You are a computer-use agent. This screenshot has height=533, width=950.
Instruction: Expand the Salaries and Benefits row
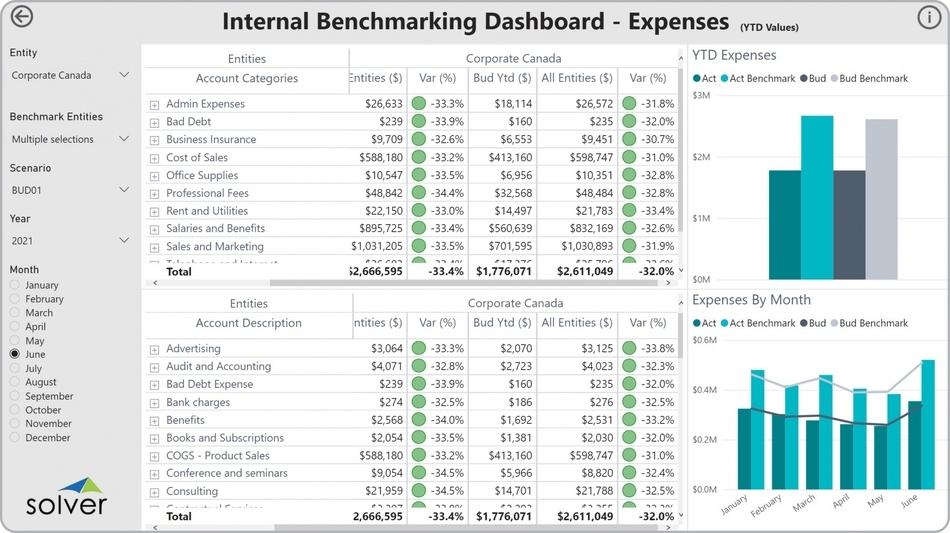[154, 229]
